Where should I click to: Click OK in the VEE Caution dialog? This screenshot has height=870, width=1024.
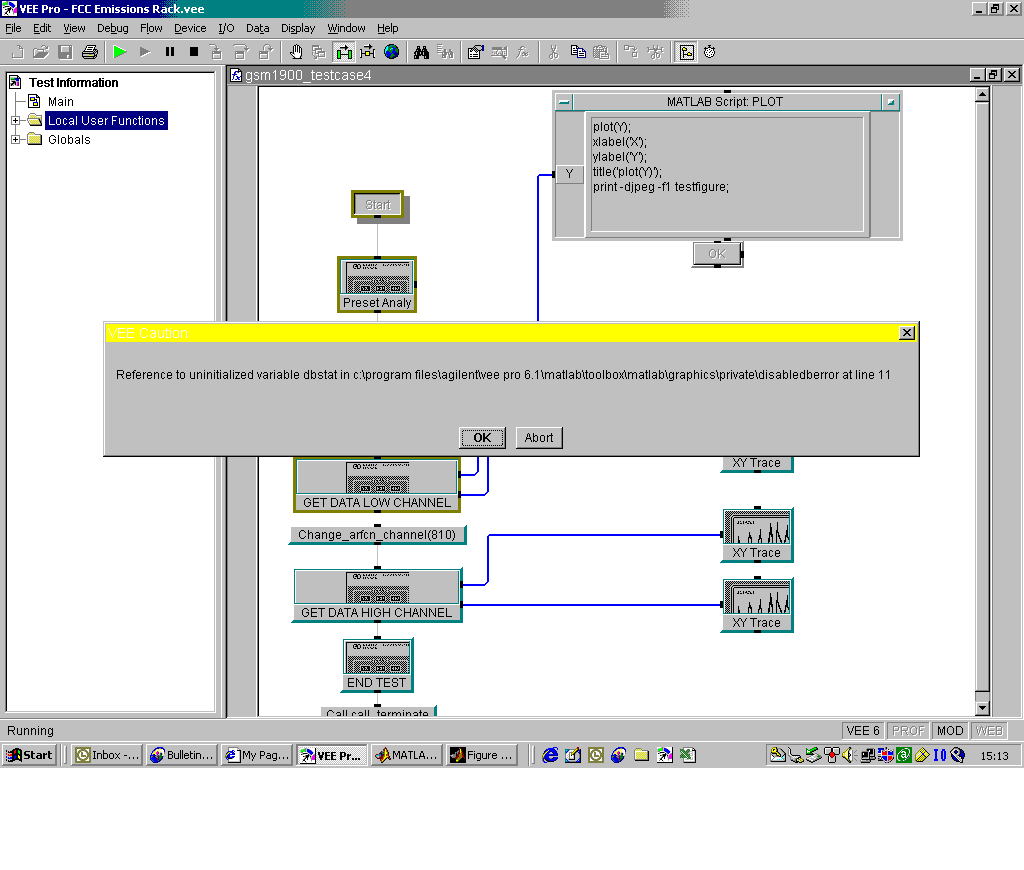pyautogui.click(x=482, y=438)
